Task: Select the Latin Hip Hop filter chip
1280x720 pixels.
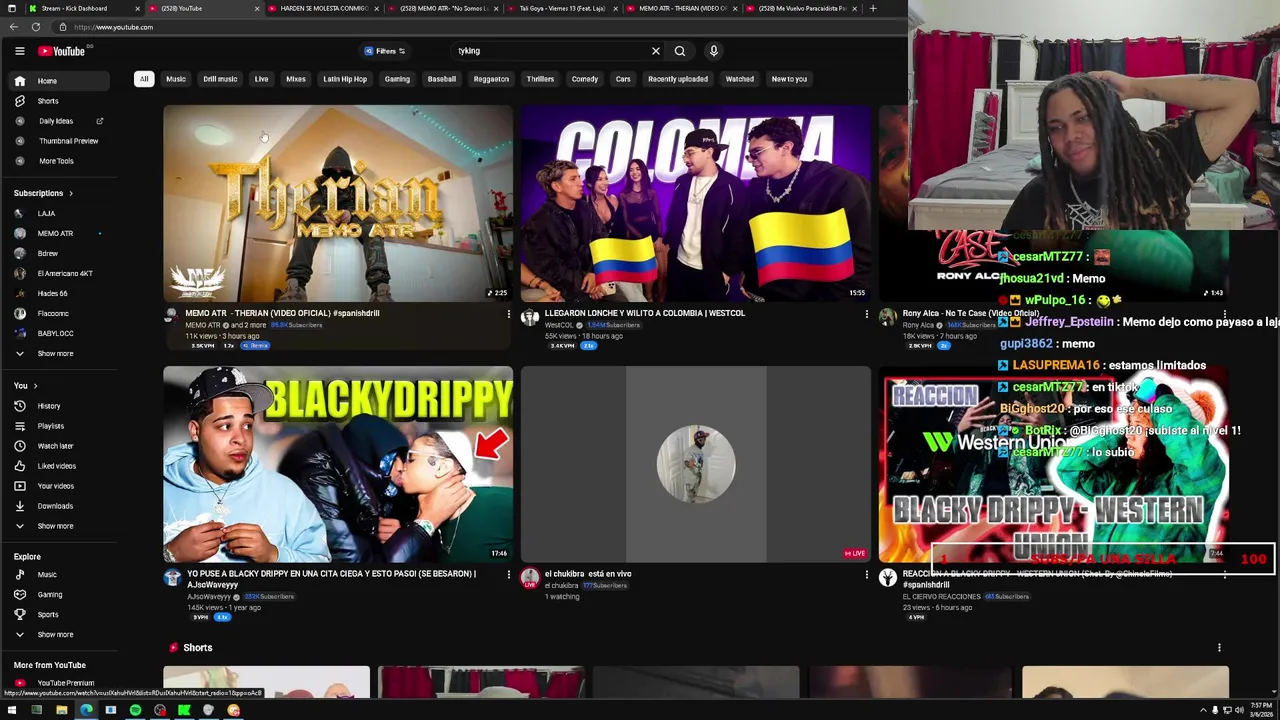Action: click(345, 79)
